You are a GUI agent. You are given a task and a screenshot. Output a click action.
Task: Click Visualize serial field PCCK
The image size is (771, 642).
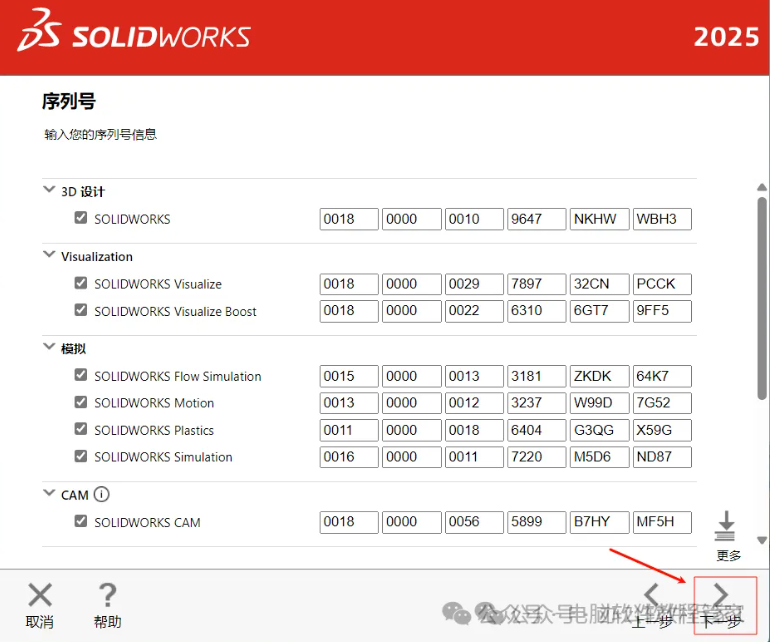662,284
